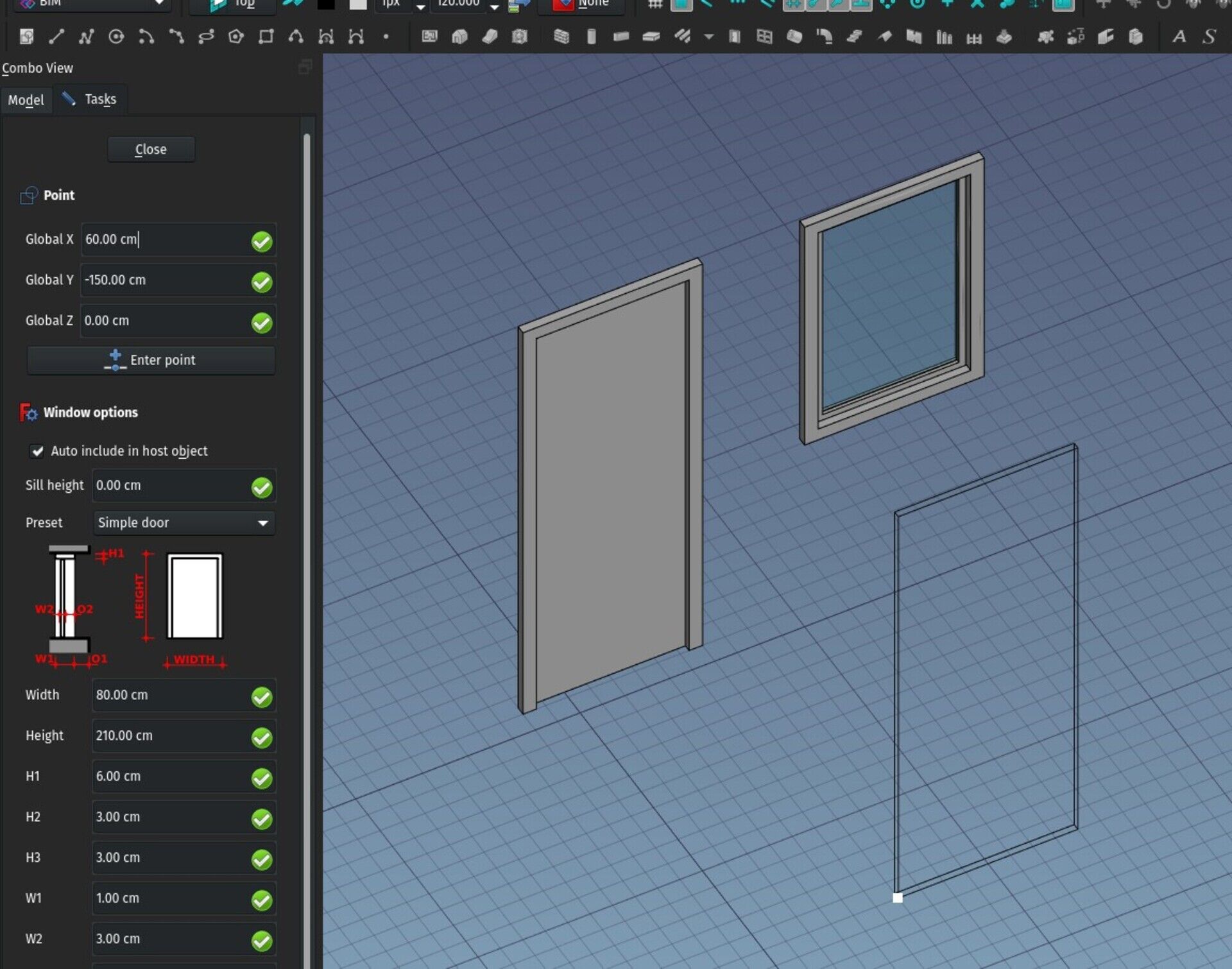Screen dimensions: 1232x969
Task: Click the Sill height input field
Action: point(184,486)
